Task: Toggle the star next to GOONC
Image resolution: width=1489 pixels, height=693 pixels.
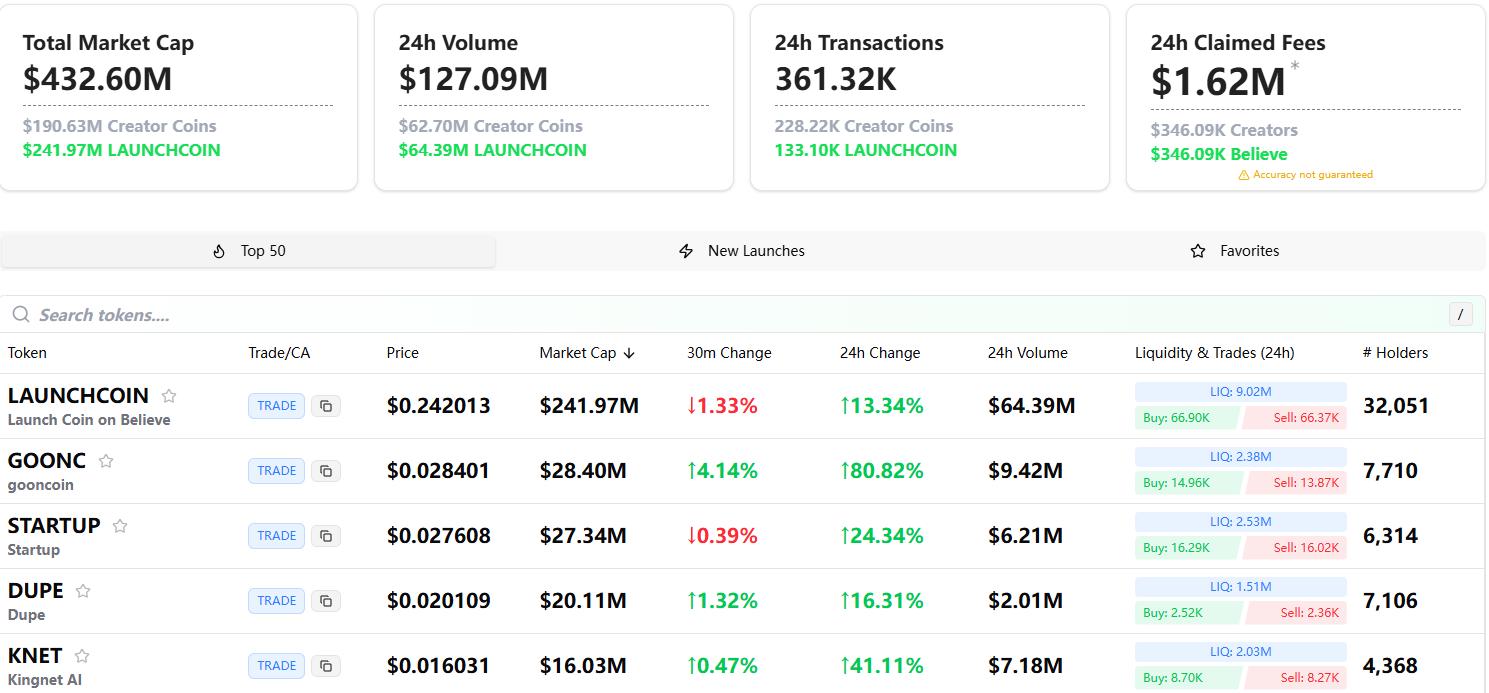Action: 106,461
